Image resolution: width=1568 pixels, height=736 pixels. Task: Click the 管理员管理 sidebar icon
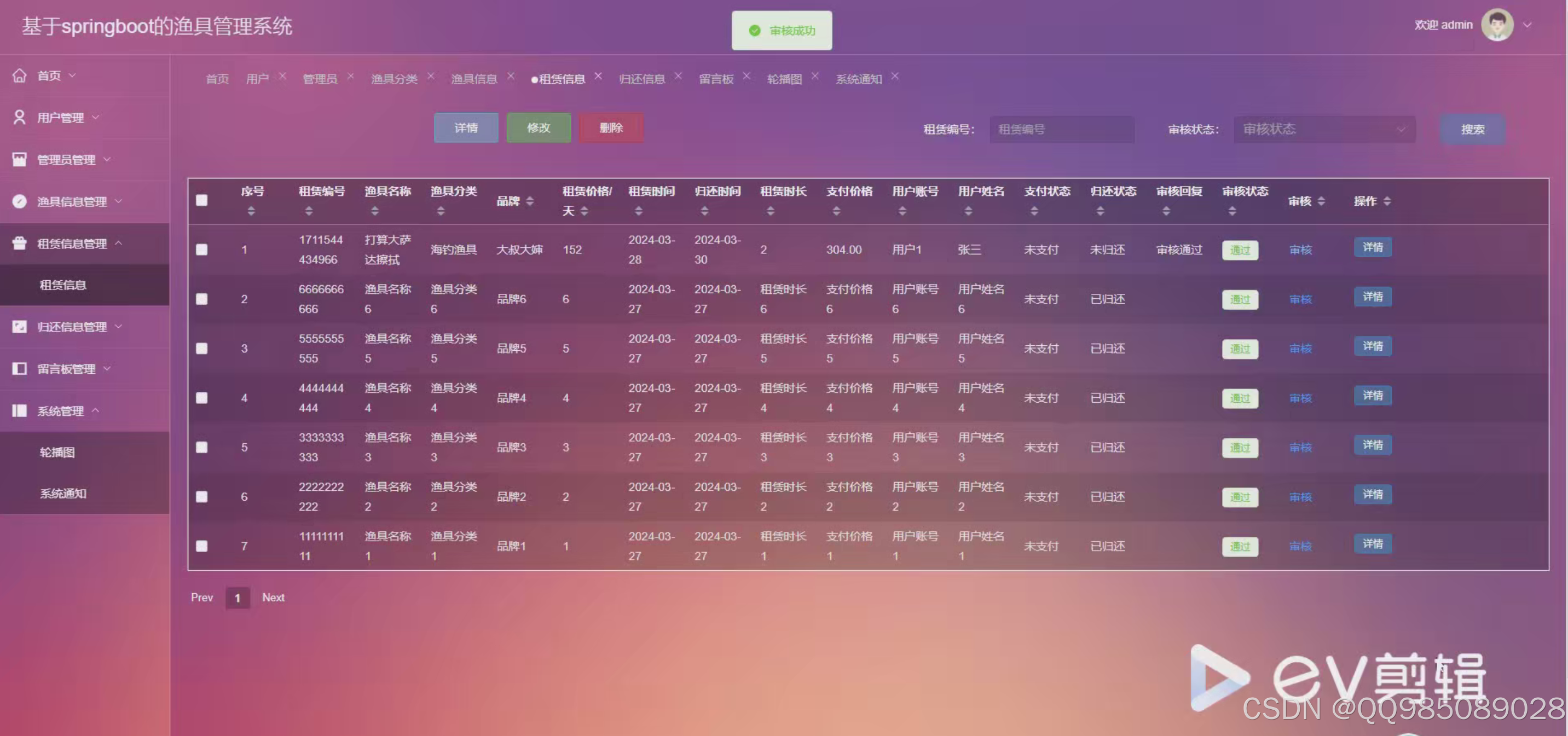click(x=19, y=159)
